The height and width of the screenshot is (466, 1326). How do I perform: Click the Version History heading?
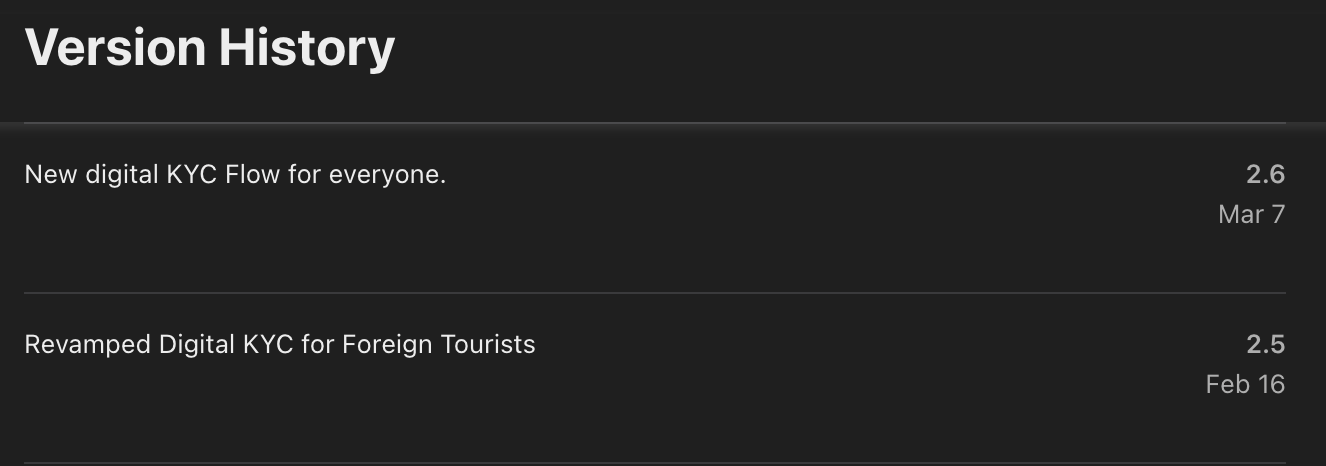pyautogui.click(x=210, y=47)
